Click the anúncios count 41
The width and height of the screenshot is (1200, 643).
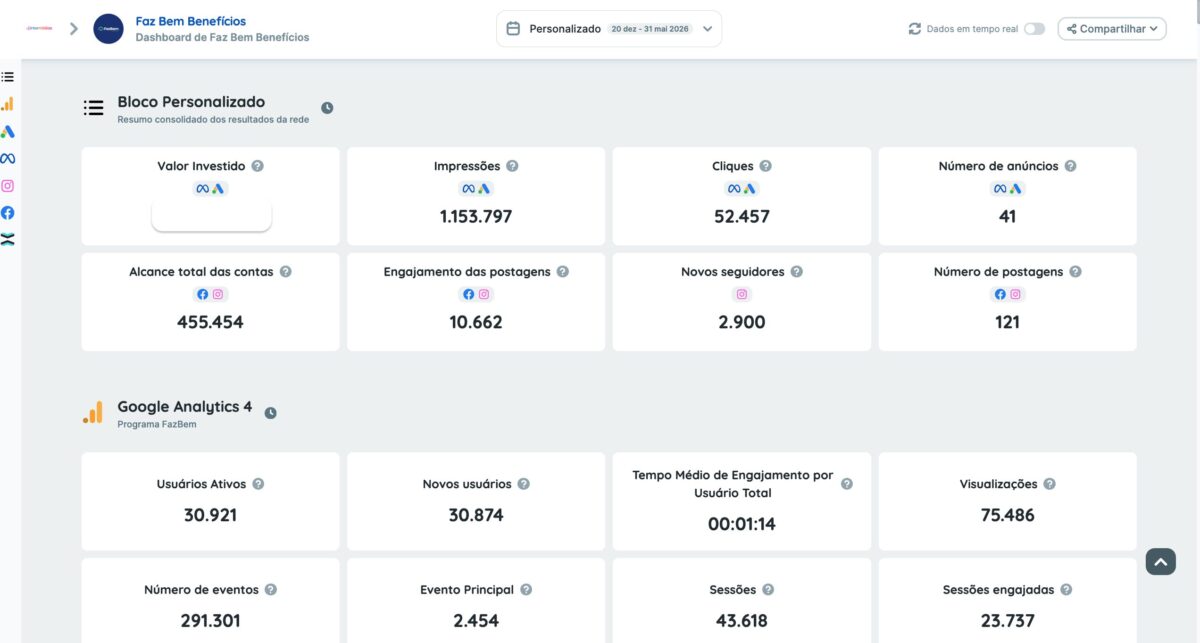click(x=1007, y=216)
